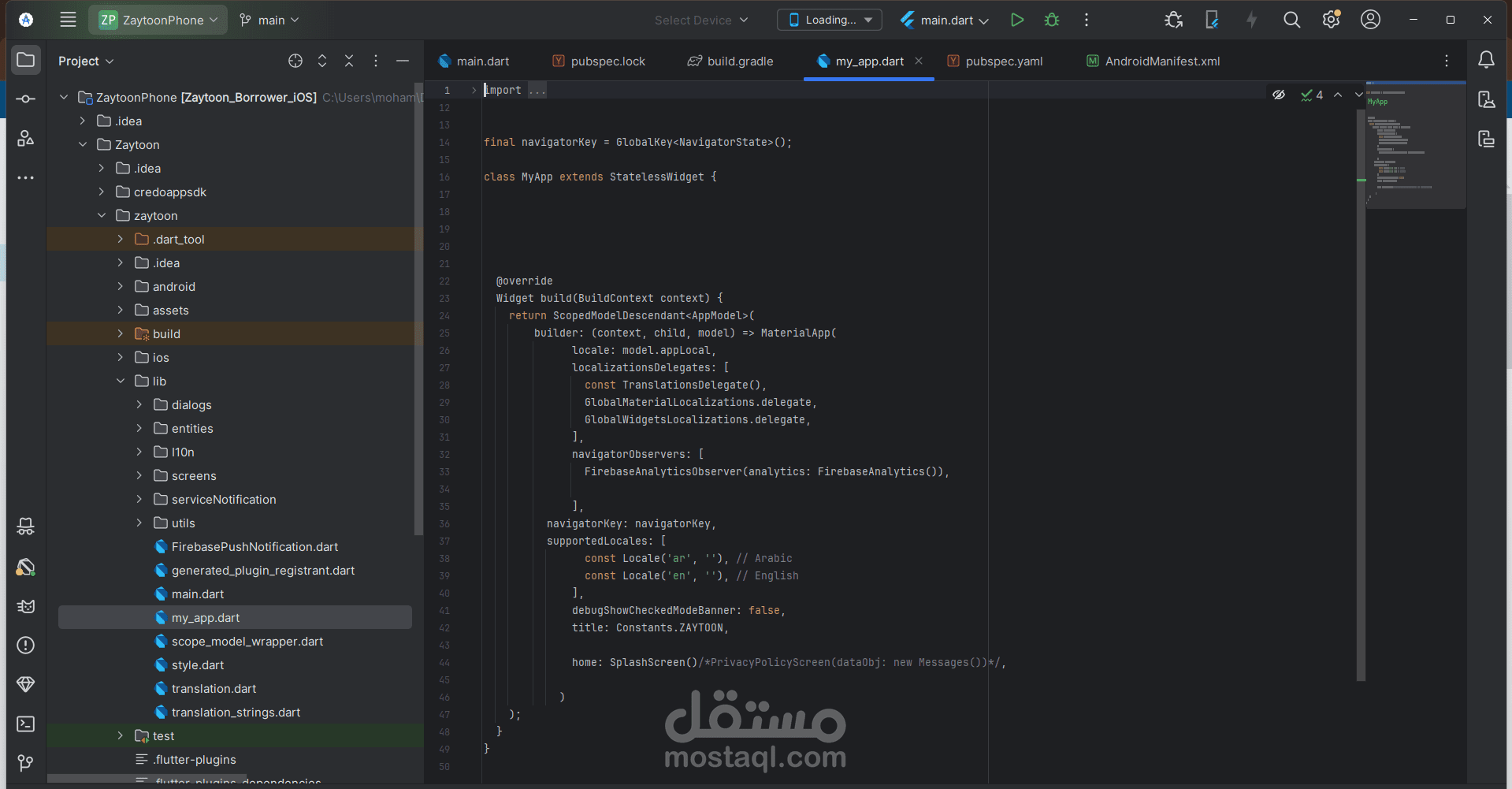This screenshot has height=789, width=1512.
Task: Toggle reader mode eye icon in editor
Action: (x=1279, y=95)
